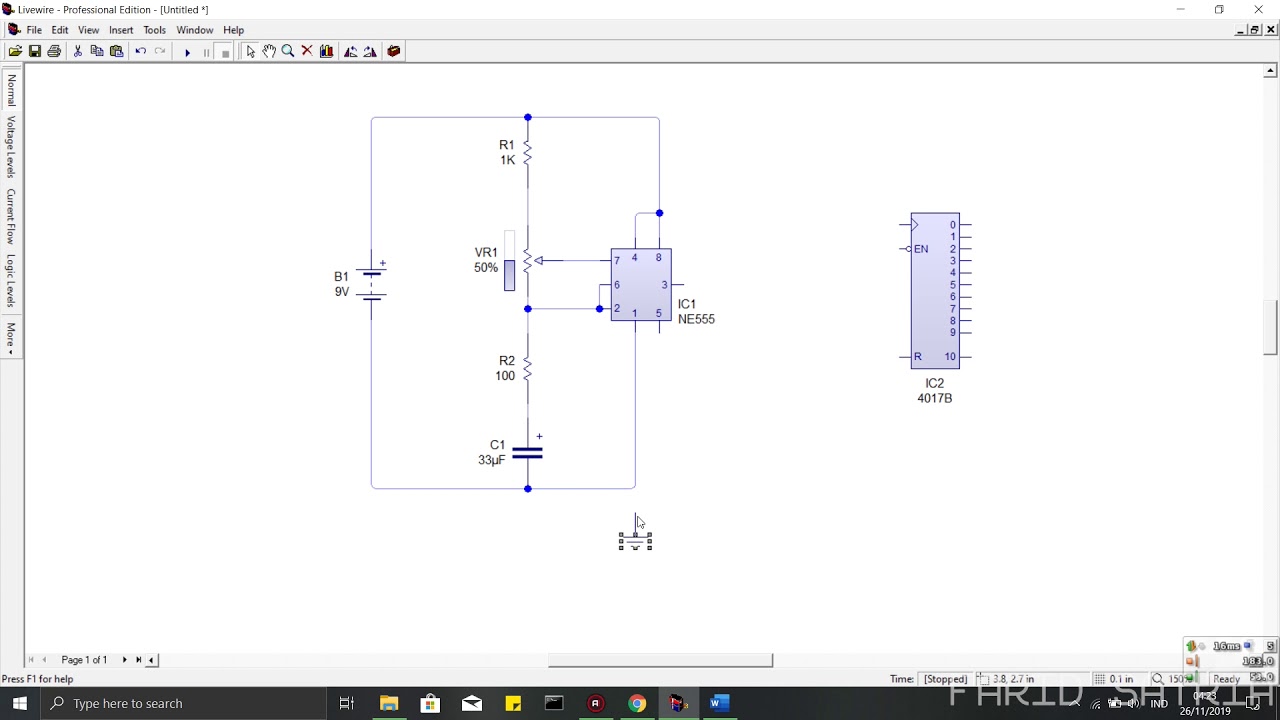Open the Insert menu
Screen dimensions: 1280x720
(121, 30)
